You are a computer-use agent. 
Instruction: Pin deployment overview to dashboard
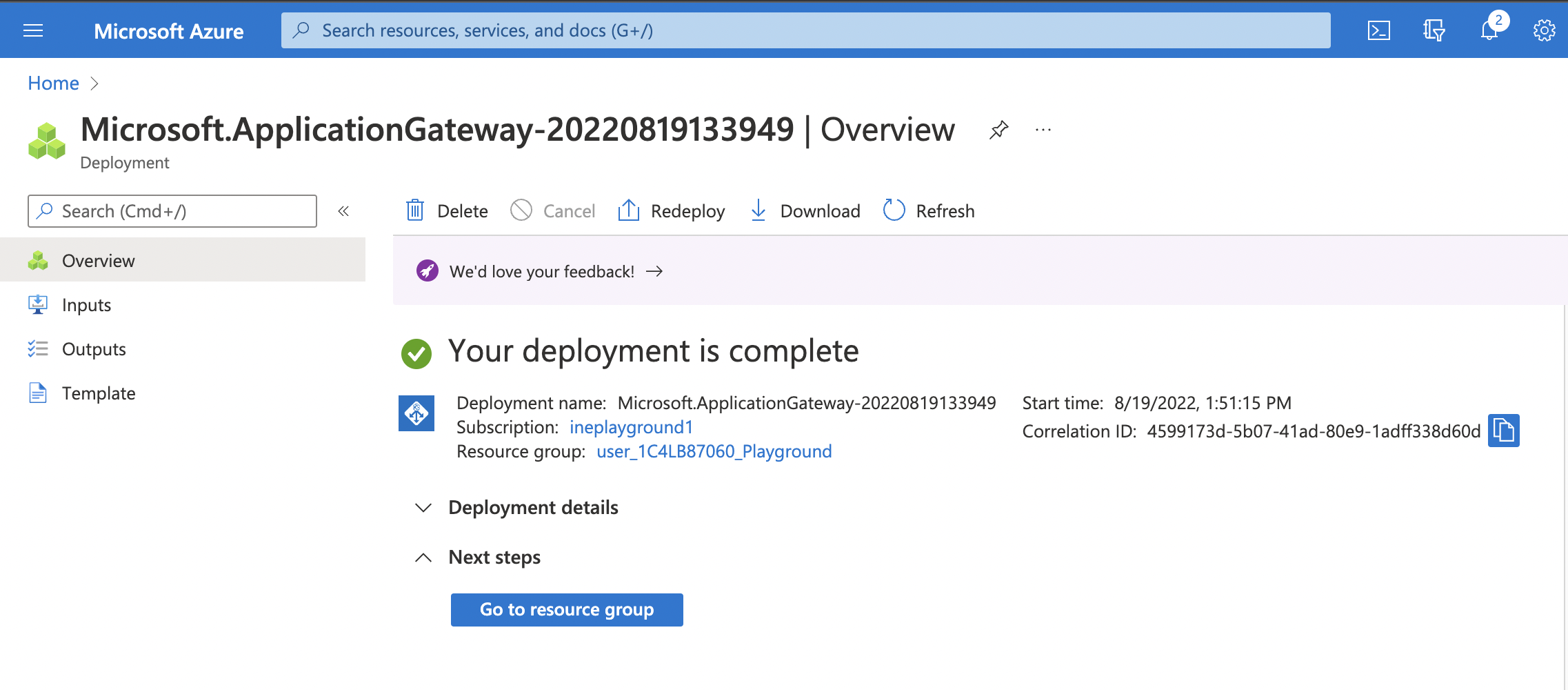[998, 130]
